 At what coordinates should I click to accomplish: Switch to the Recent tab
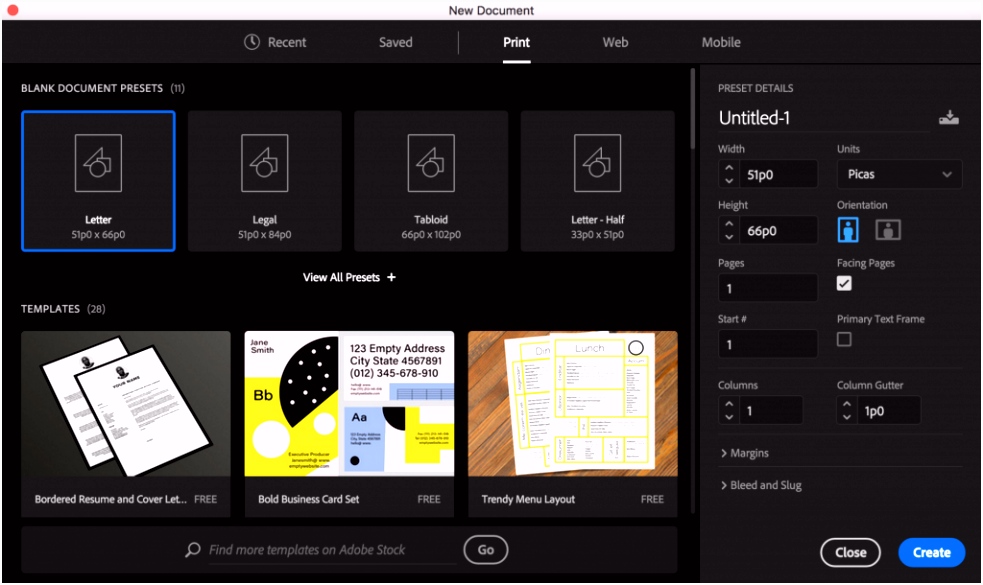coord(275,42)
